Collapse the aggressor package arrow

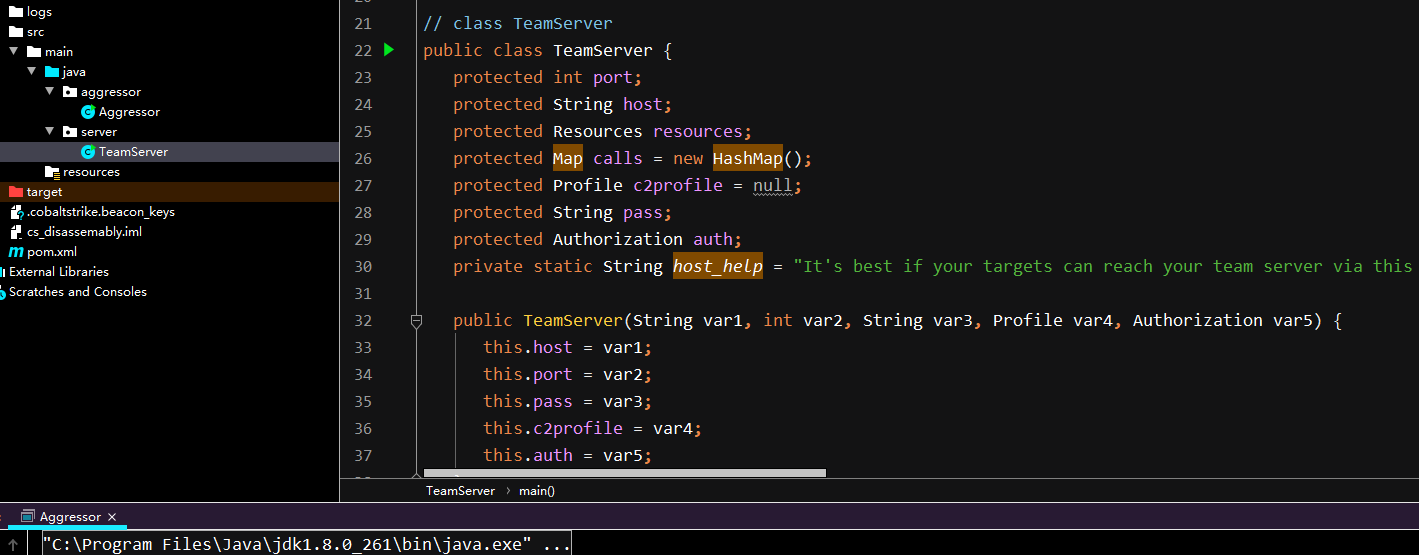coord(50,92)
